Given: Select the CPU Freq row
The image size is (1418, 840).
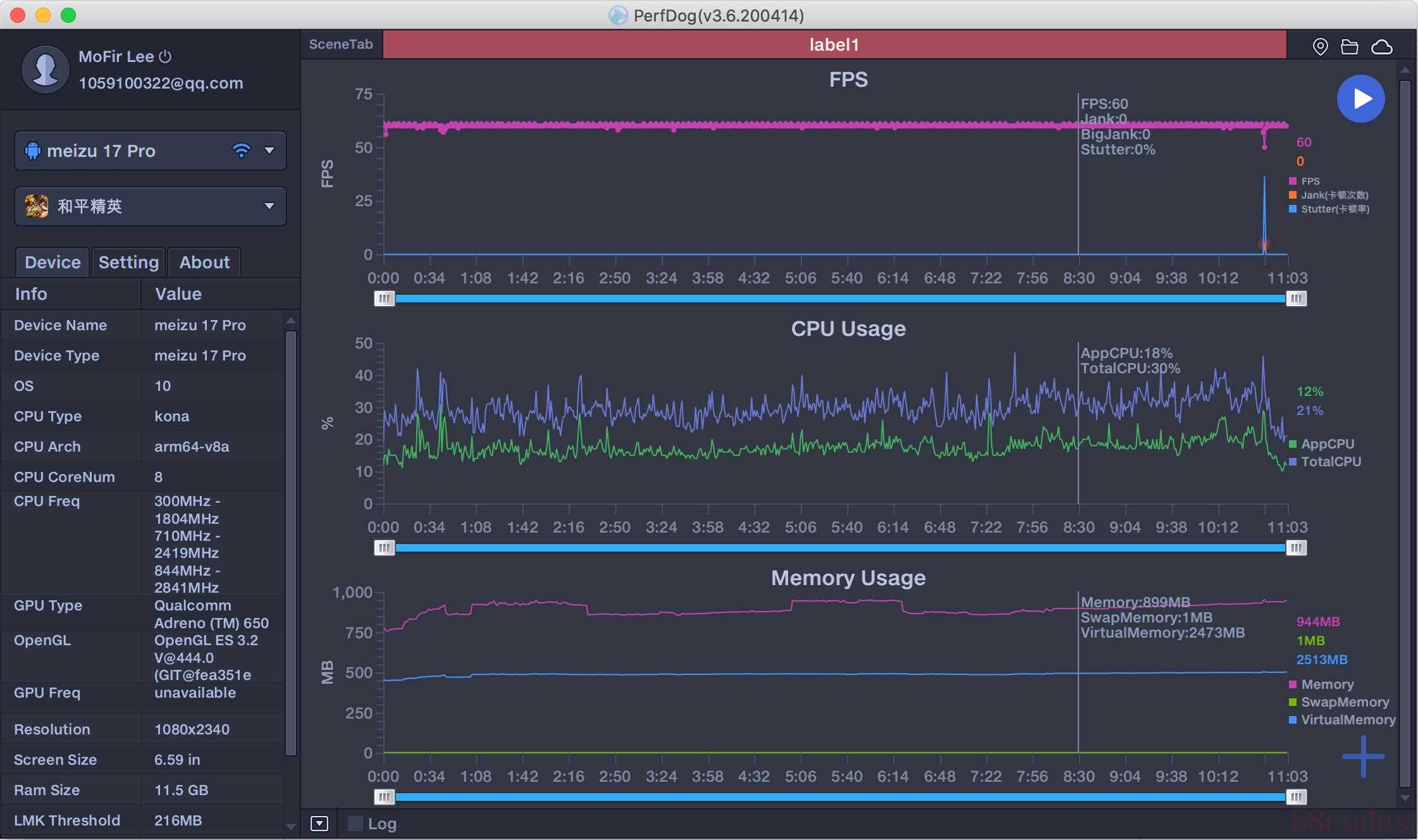Looking at the screenshot, I should [x=143, y=543].
